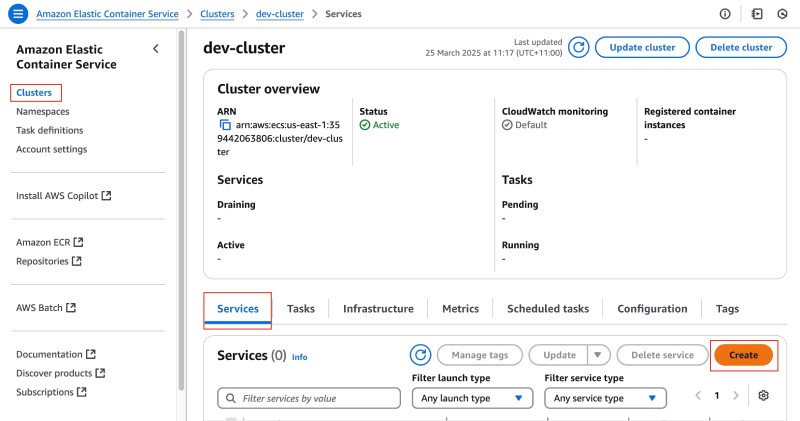
Task: Click the Update service button
Action: (559, 355)
